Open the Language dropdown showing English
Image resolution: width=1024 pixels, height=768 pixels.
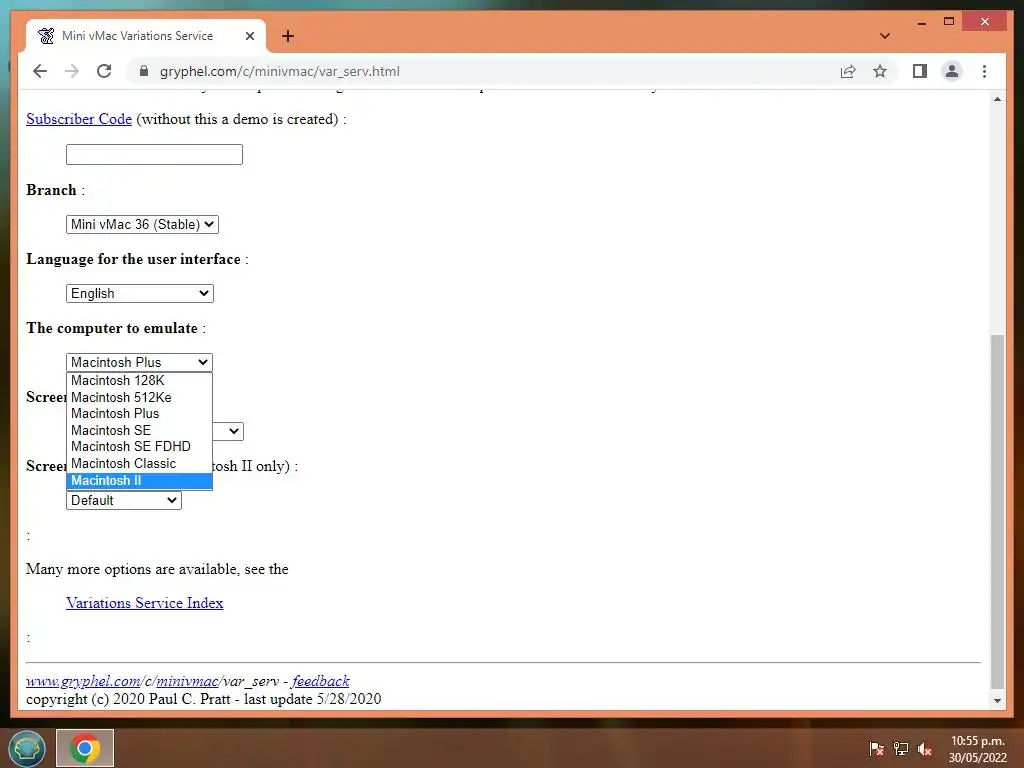(140, 293)
